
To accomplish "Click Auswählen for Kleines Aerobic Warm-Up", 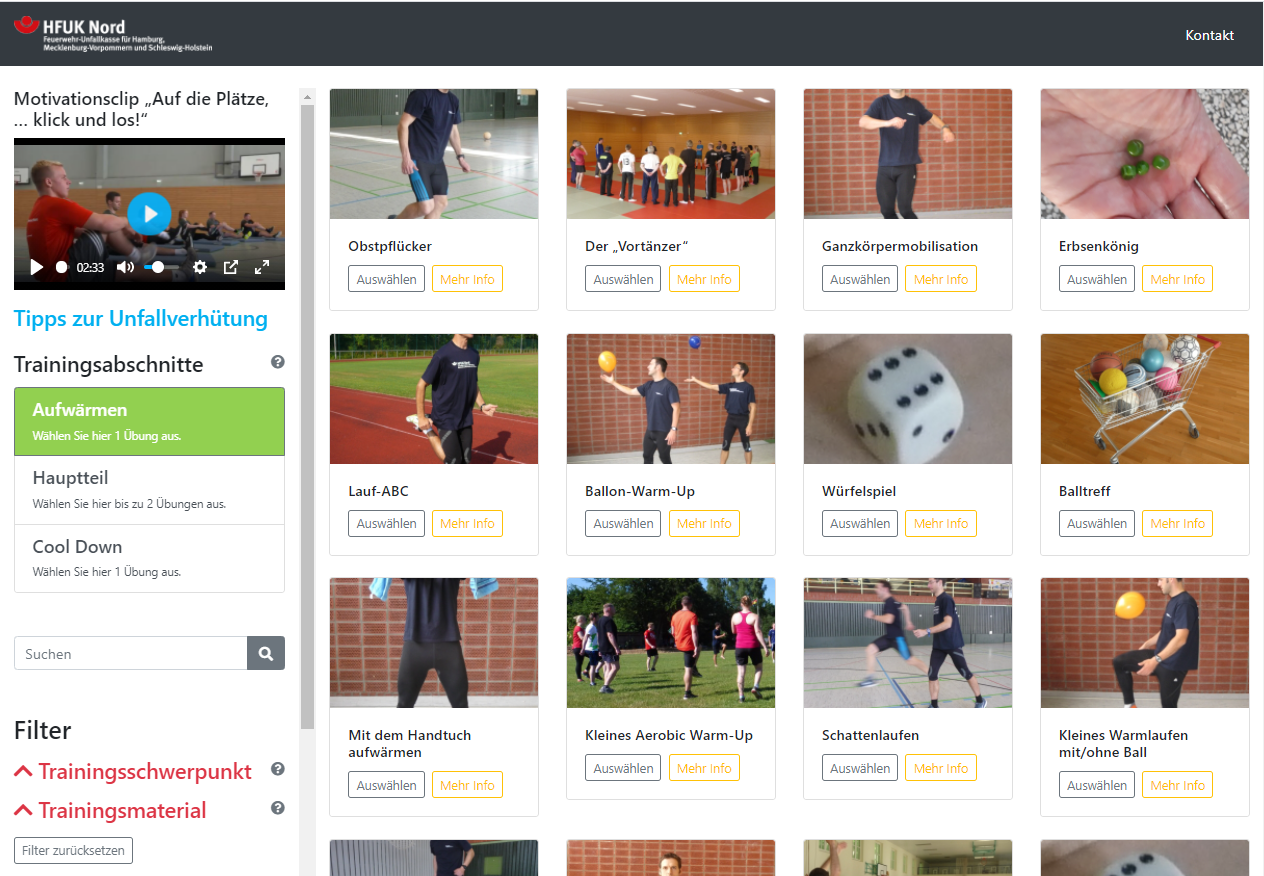I will [624, 768].
